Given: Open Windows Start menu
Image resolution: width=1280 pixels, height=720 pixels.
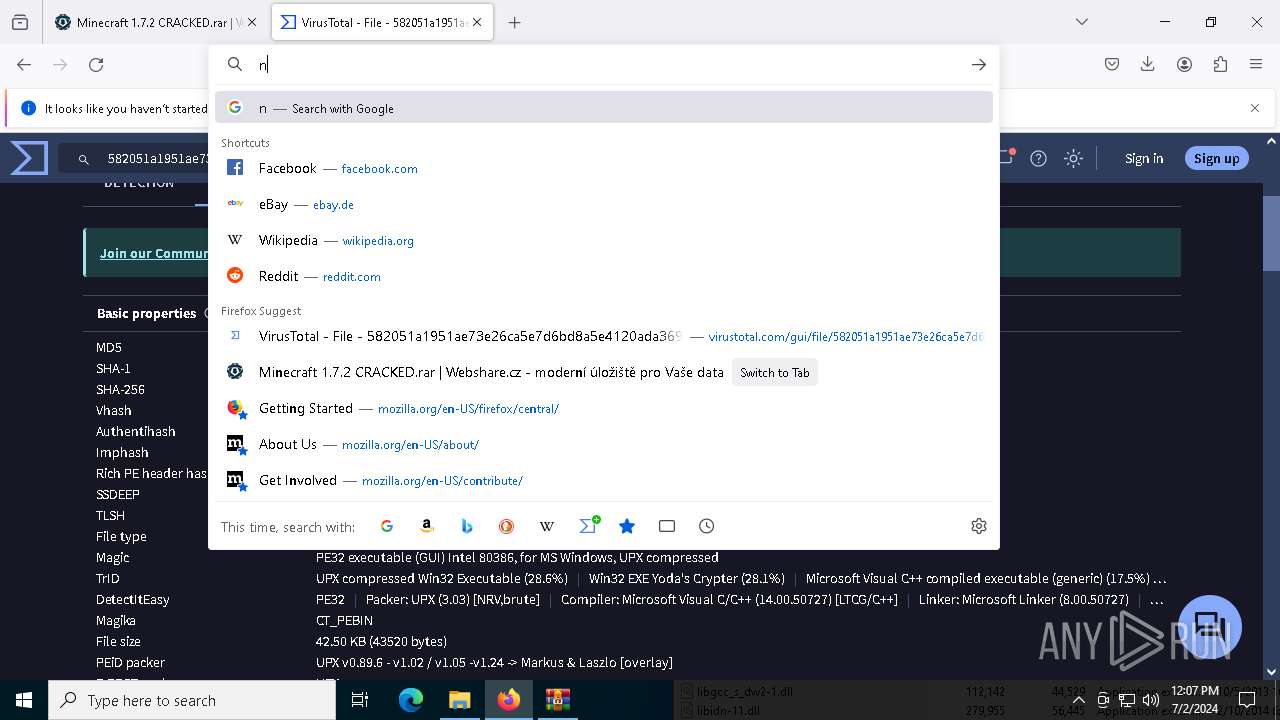Looking at the screenshot, I should (x=24, y=700).
